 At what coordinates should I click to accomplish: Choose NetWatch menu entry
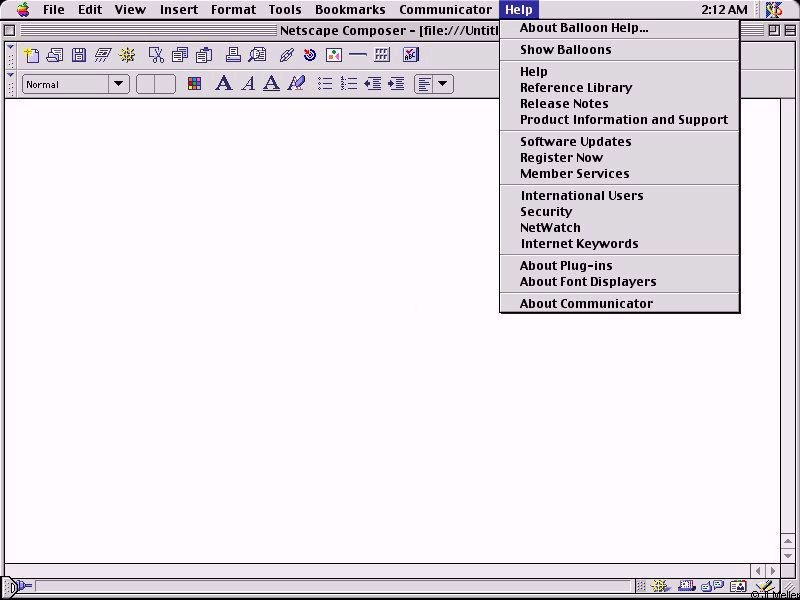619,228
